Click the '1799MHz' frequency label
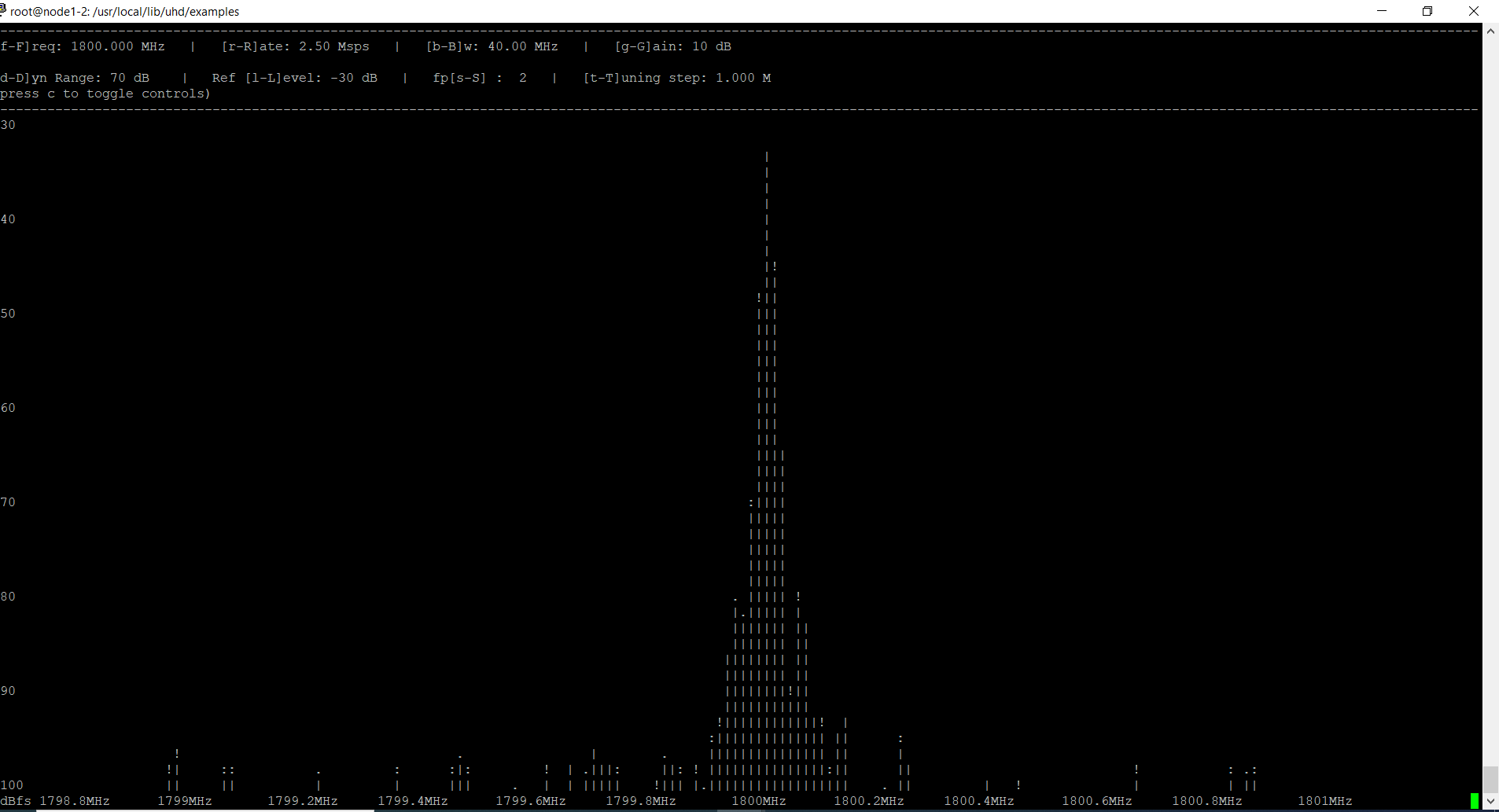This screenshot has height=812, width=1499. pyautogui.click(x=185, y=801)
